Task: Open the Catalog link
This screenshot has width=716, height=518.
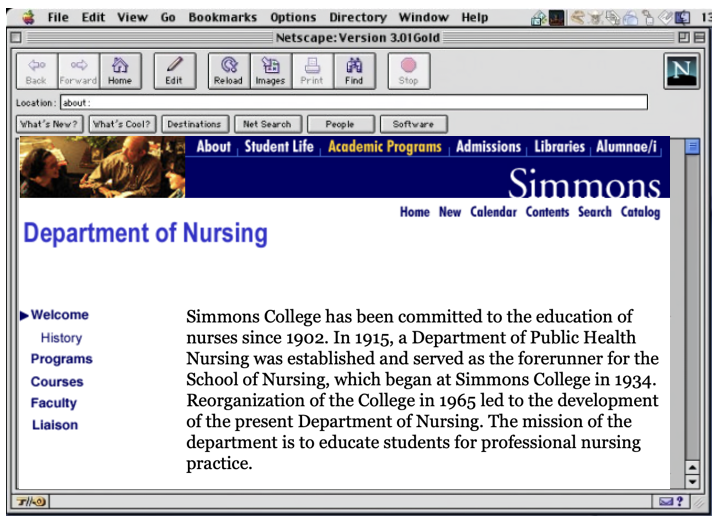Action: (640, 213)
